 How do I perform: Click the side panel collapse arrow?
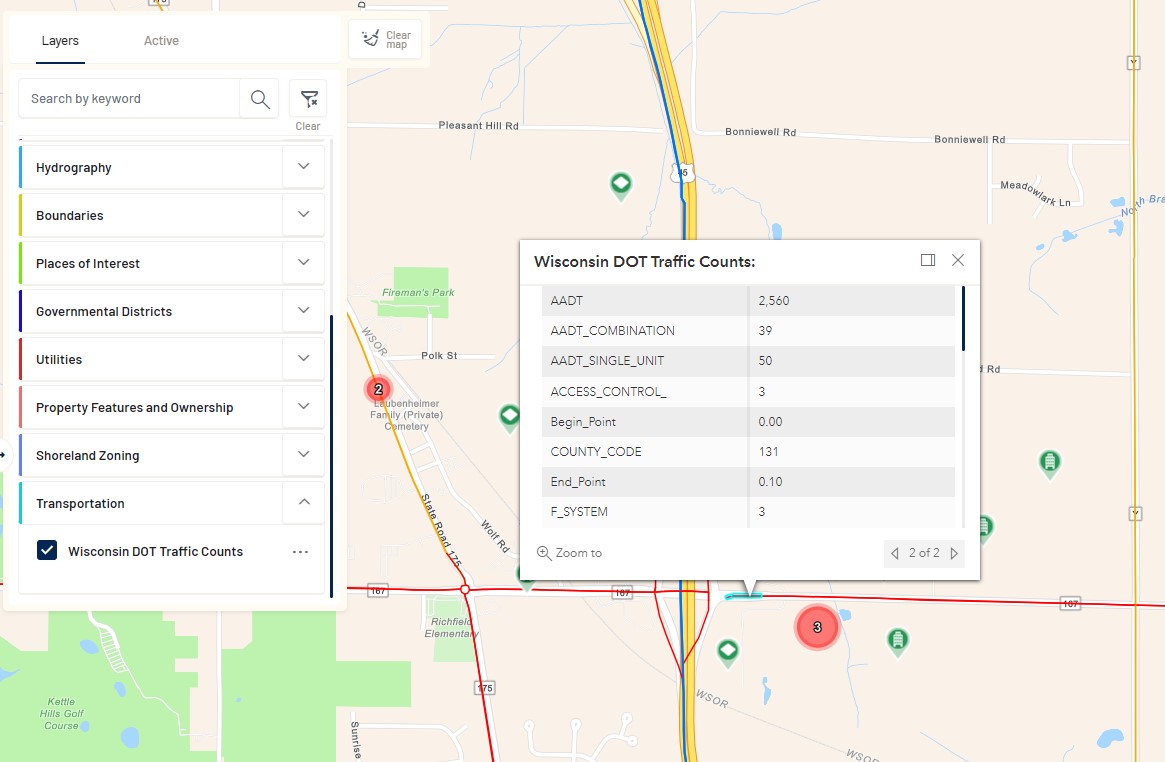[4, 455]
